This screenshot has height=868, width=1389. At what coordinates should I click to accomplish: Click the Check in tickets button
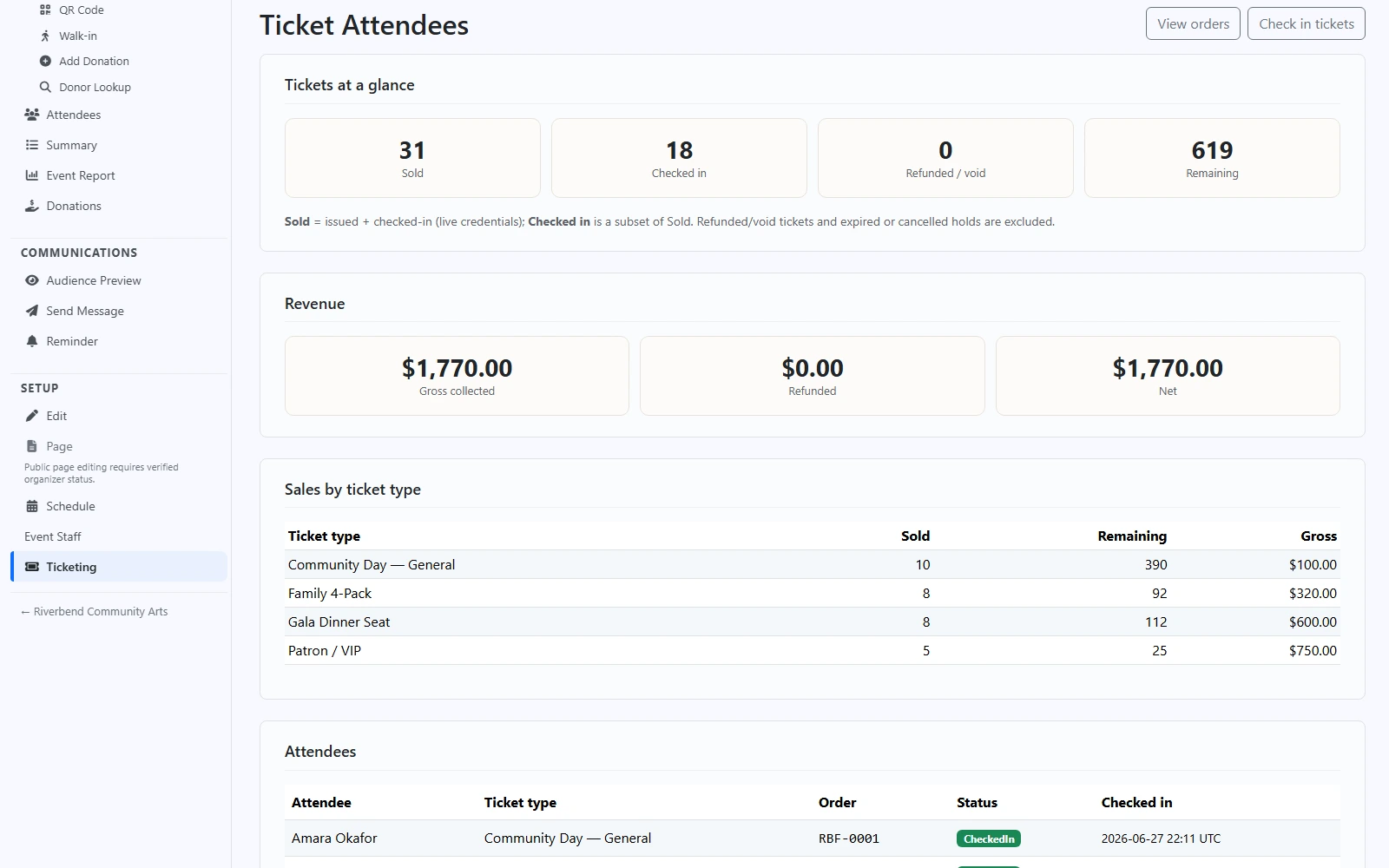point(1306,24)
